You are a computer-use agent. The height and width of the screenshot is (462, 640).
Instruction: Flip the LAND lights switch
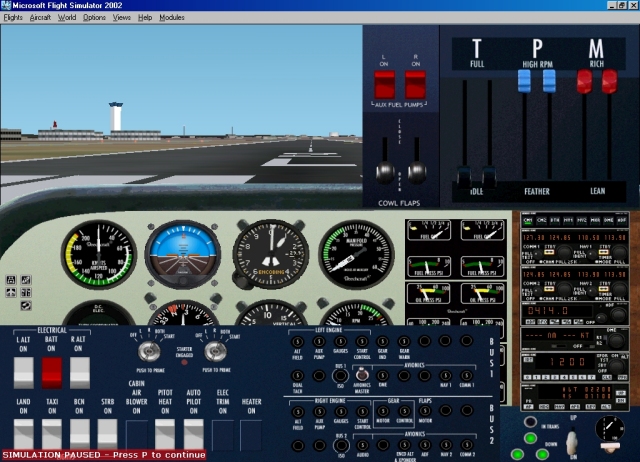coord(24,434)
